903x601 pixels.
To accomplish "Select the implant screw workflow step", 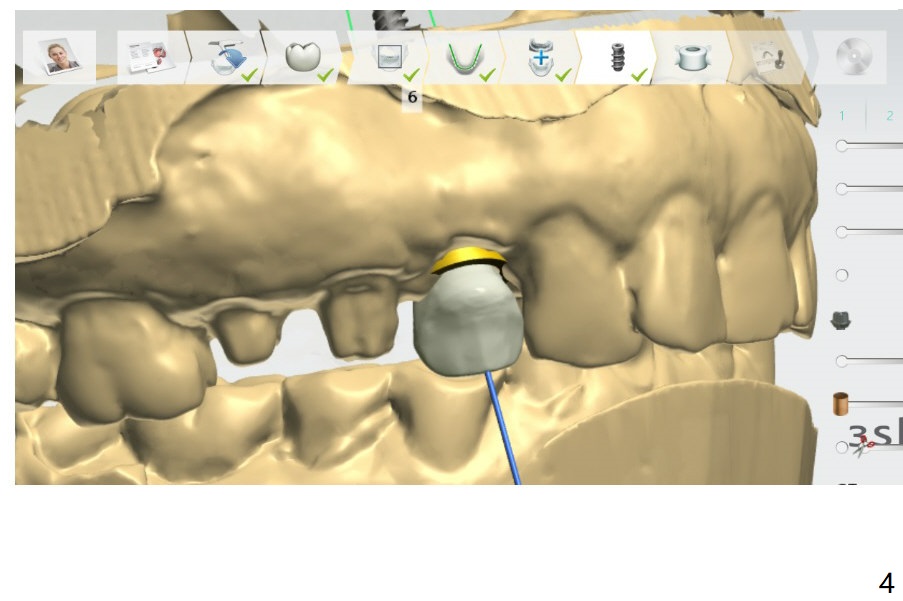I will tap(616, 58).
